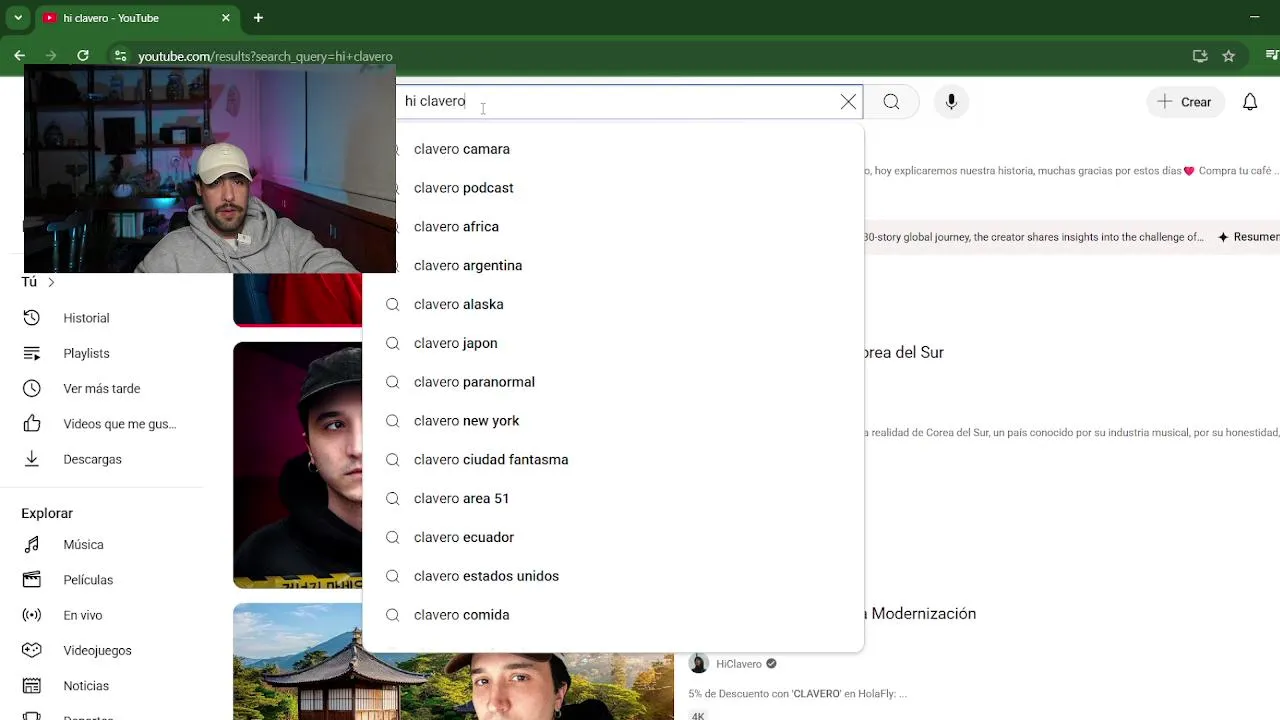The width and height of the screenshot is (1280, 720).
Task: Start voice search with microphone icon
Action: (x=951, y=102)
